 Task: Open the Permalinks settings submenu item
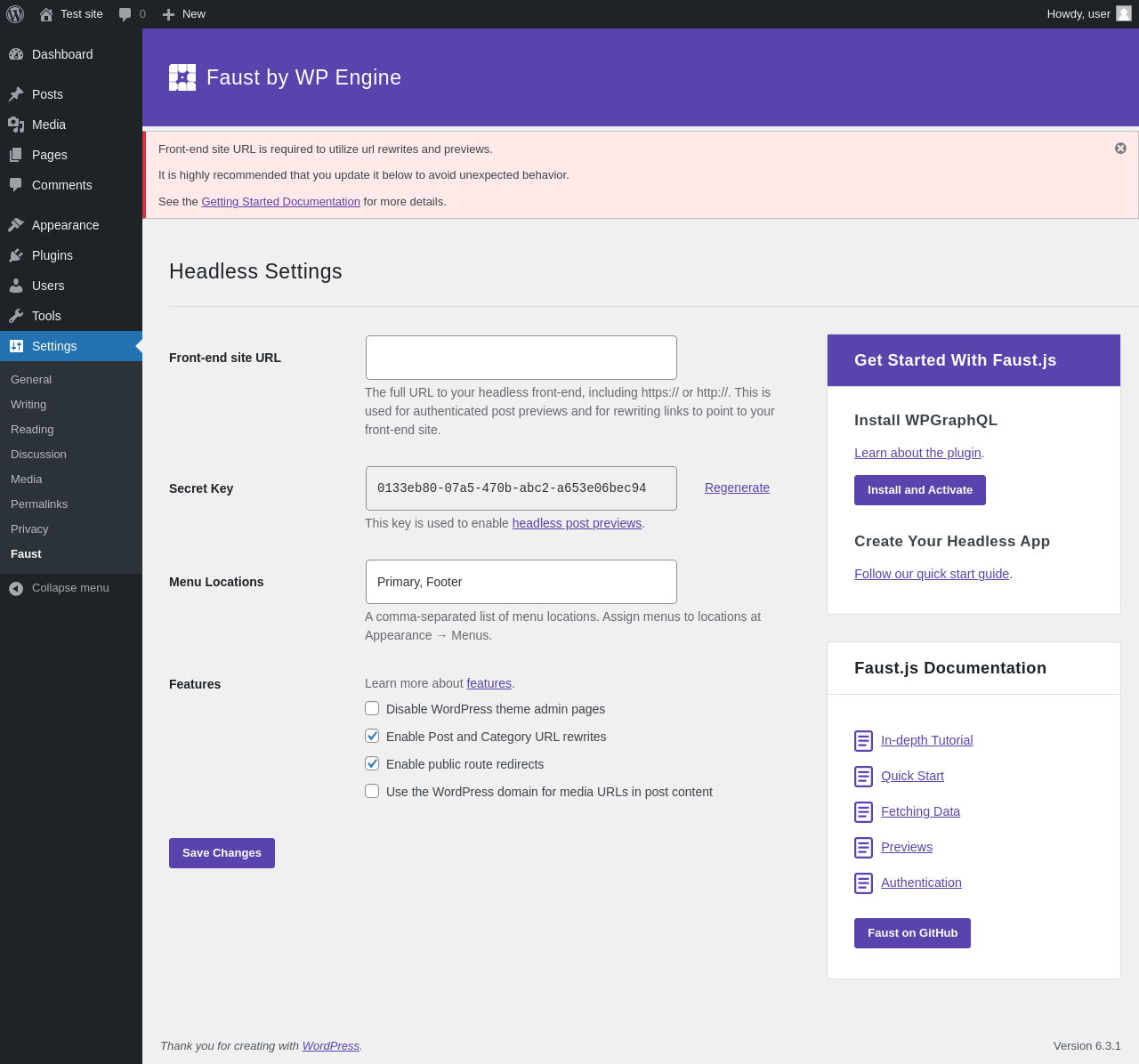coord(39,504)
